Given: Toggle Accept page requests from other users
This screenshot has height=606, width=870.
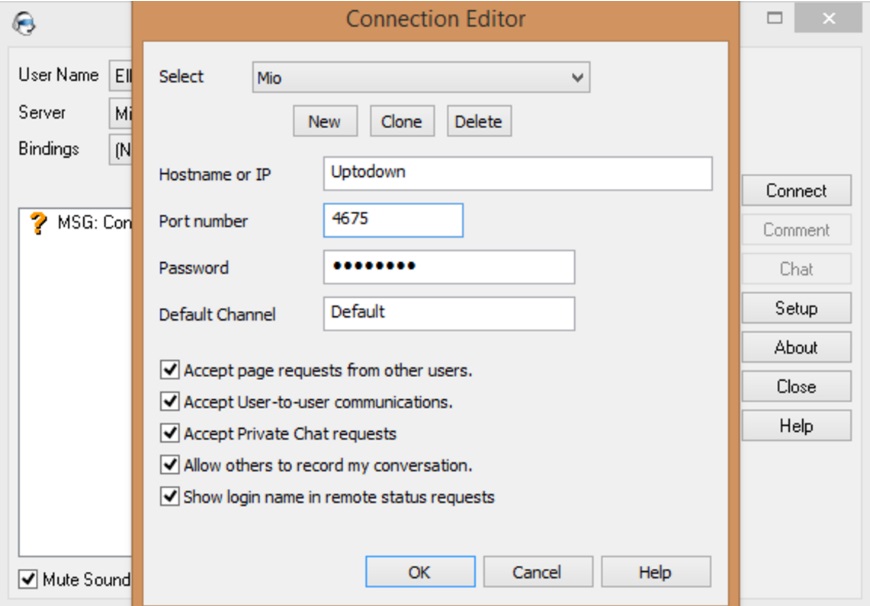Looking at the screenshot, I should pyautogui.click(x=170, y=370).
